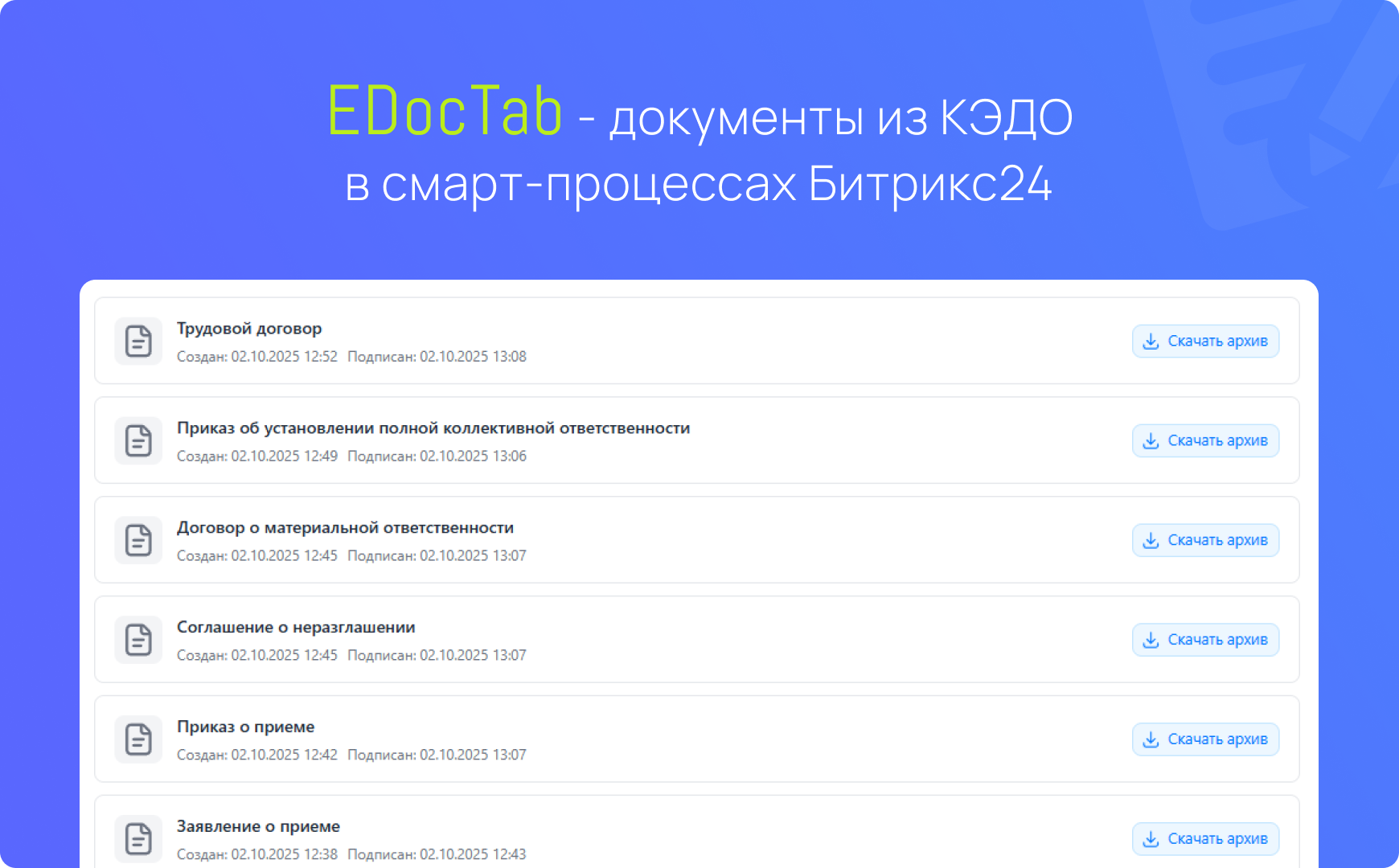Open Приказ об установлении полной коллективной ответственности title

(x=433, y=428)
